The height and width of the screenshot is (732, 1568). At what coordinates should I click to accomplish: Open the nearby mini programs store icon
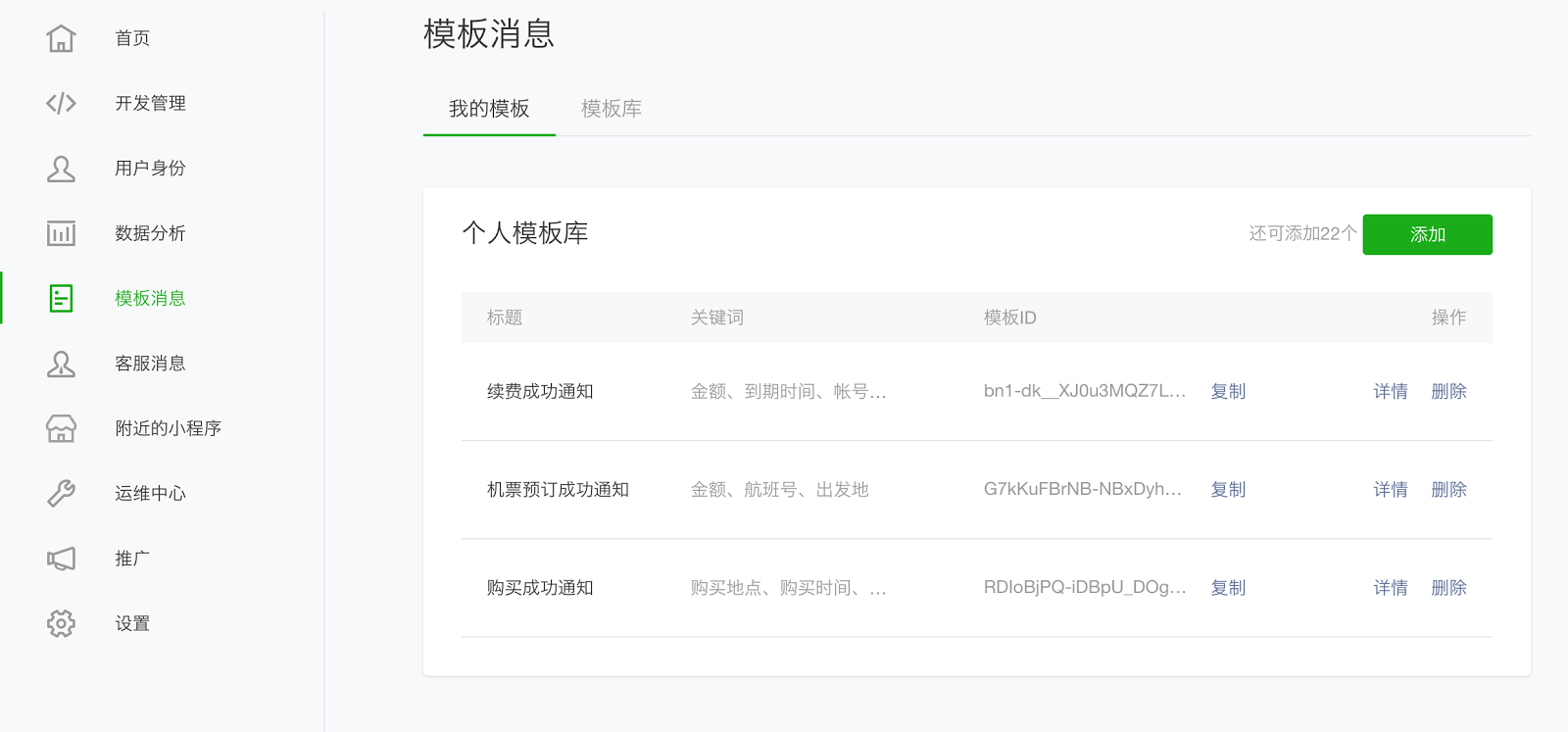click(61, 428)
